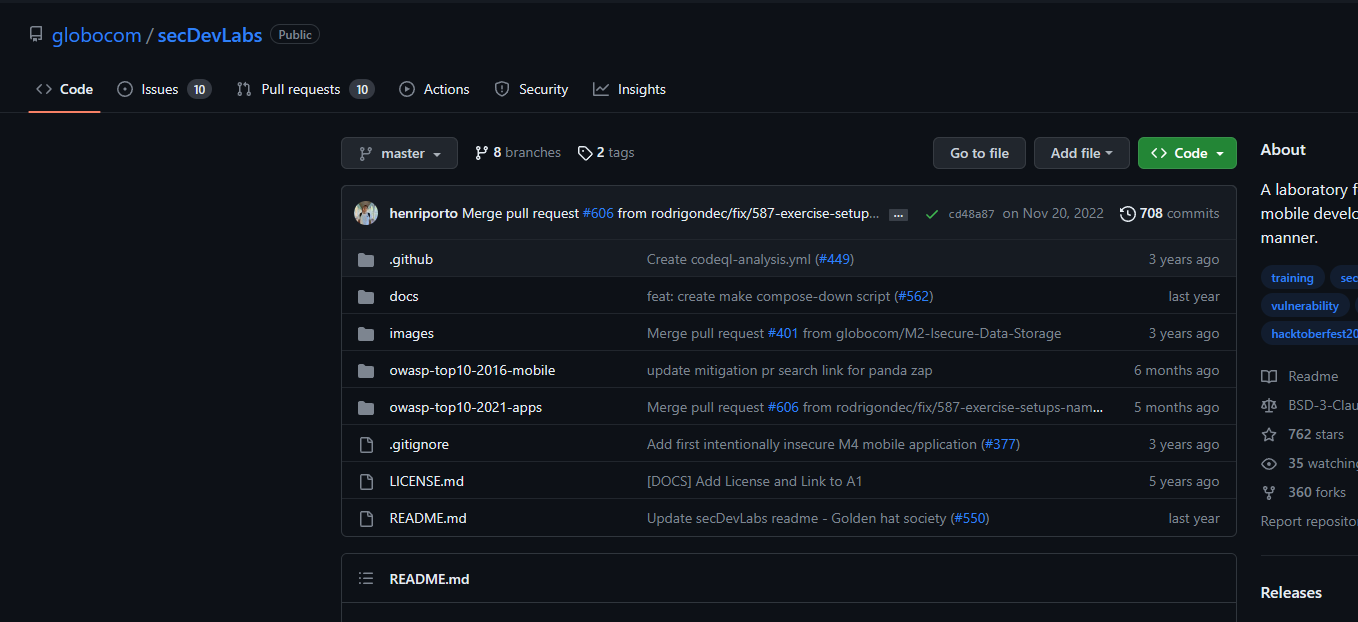
Task: Open the Issues tab
Action: pos(164,89)
